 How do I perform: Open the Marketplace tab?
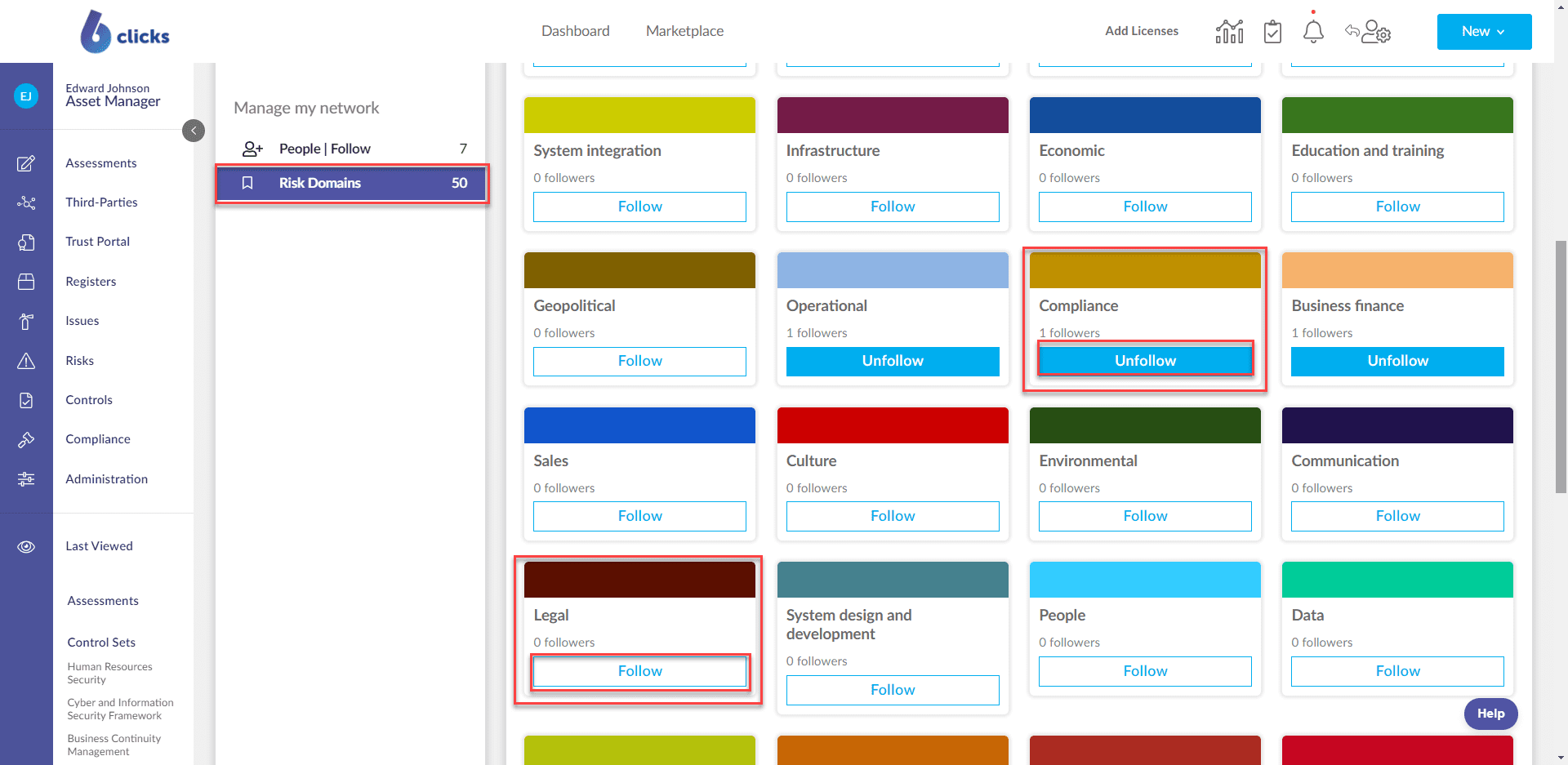click(x=684, y=31)
